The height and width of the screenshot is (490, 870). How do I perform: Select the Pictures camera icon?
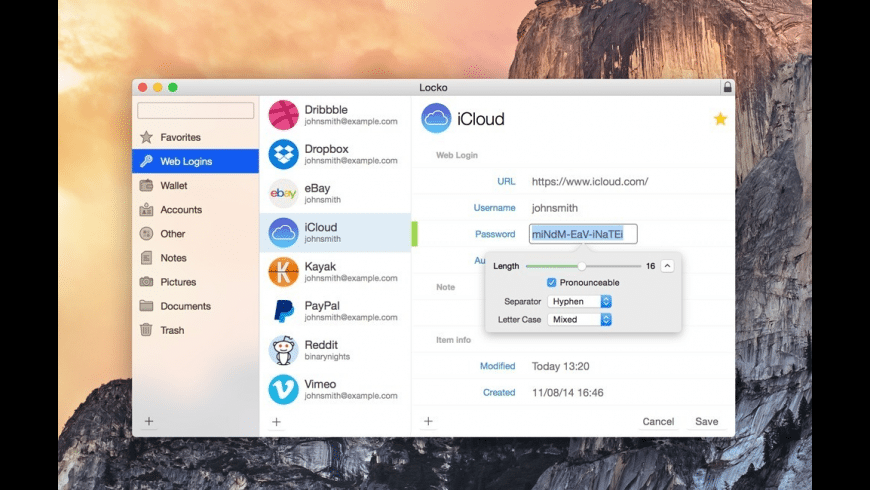pos(146,282)
